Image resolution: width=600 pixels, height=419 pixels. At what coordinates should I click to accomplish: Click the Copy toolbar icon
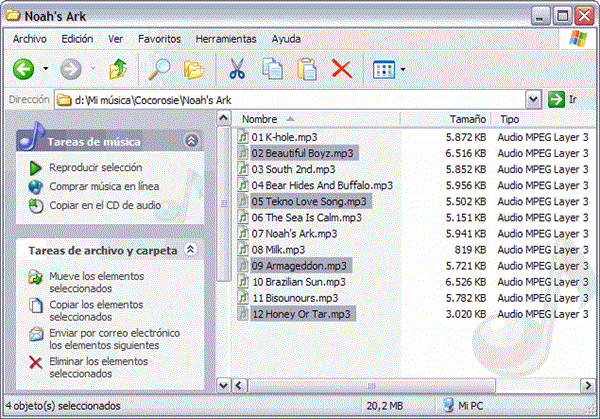click(x=272, y=69)
